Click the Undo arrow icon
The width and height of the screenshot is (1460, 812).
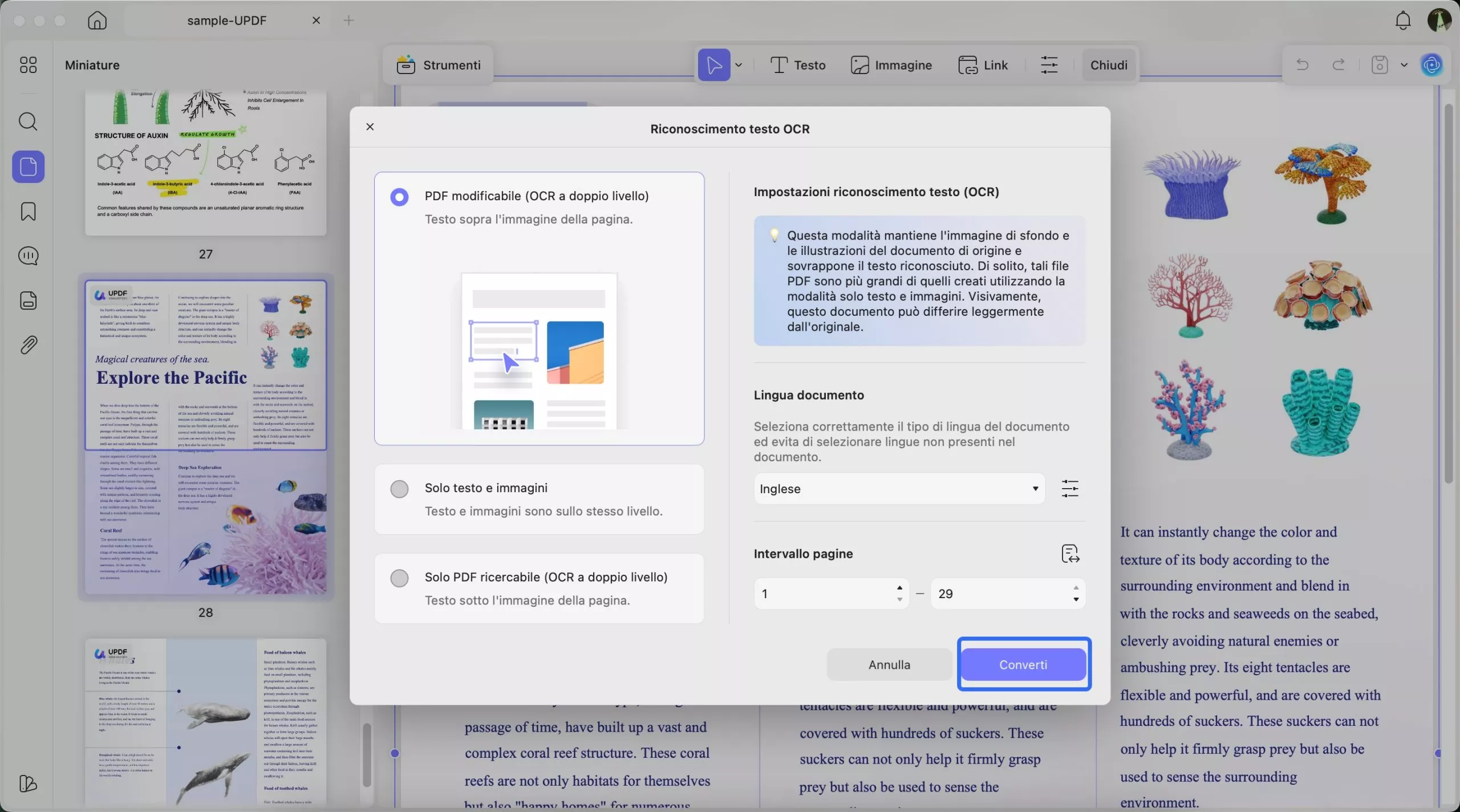click(1302, 64)
